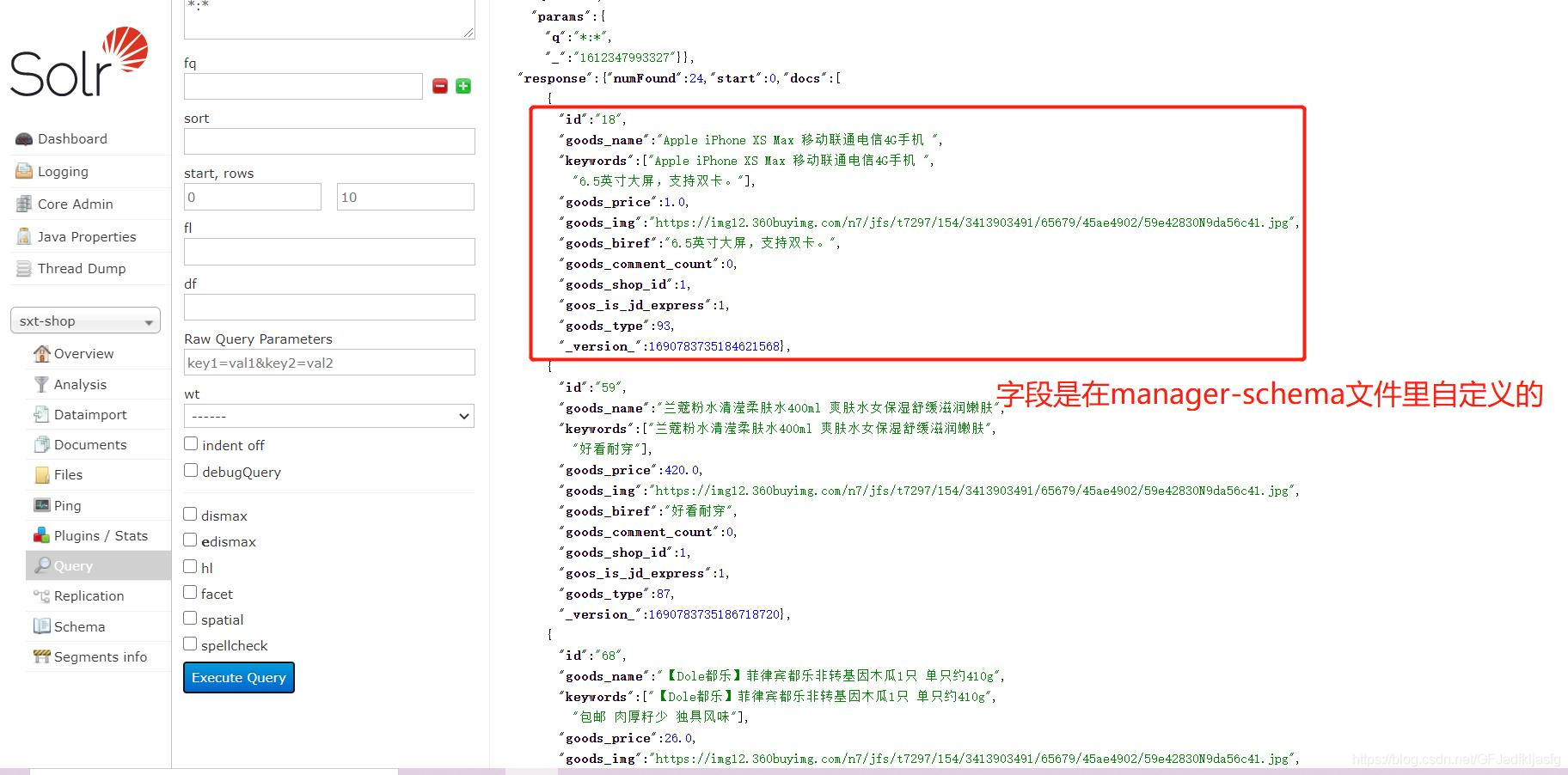This screenshot has height=775, width=1568.
Task: Click the Java Properties cup icon
Action: [24, 237]
